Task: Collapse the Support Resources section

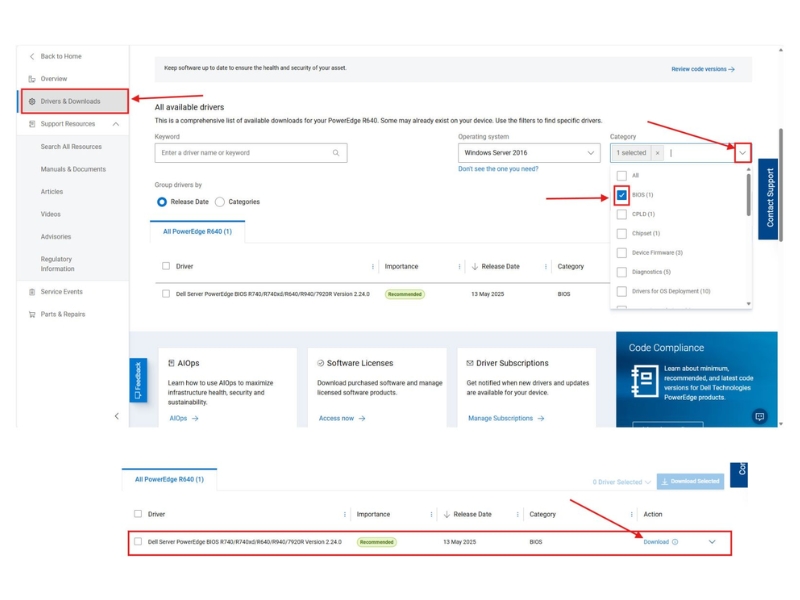Action: (116, 124)
